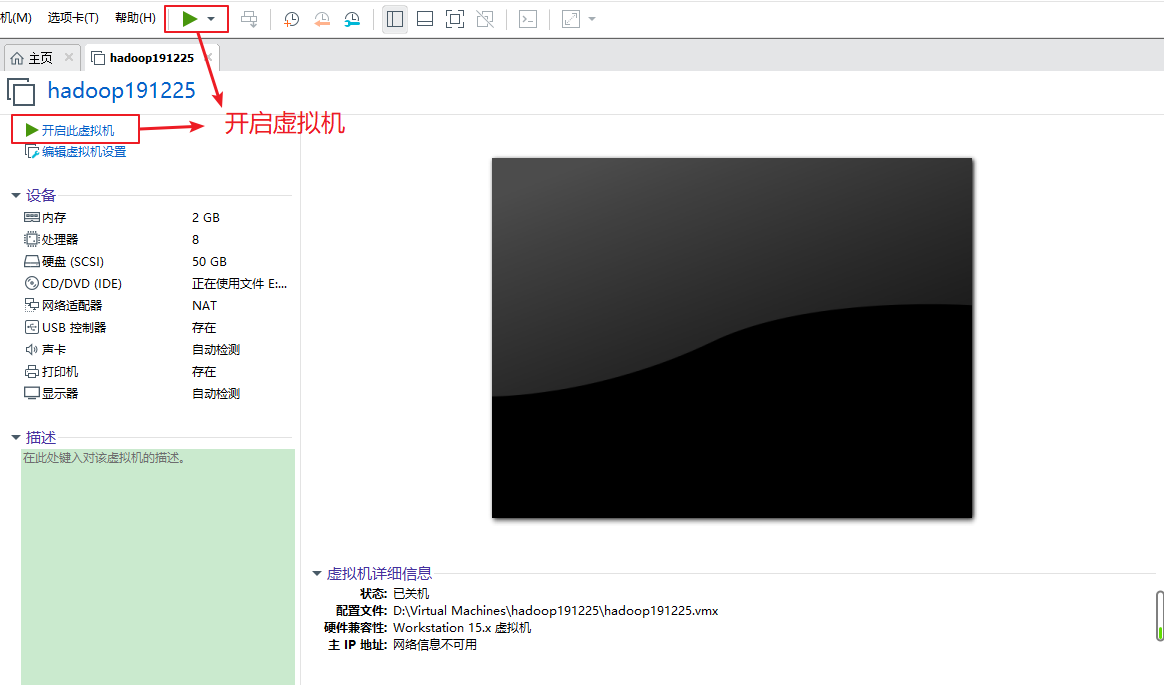Select the hadoop191225 tab
1164x685 pixels.
pos(151,58)
